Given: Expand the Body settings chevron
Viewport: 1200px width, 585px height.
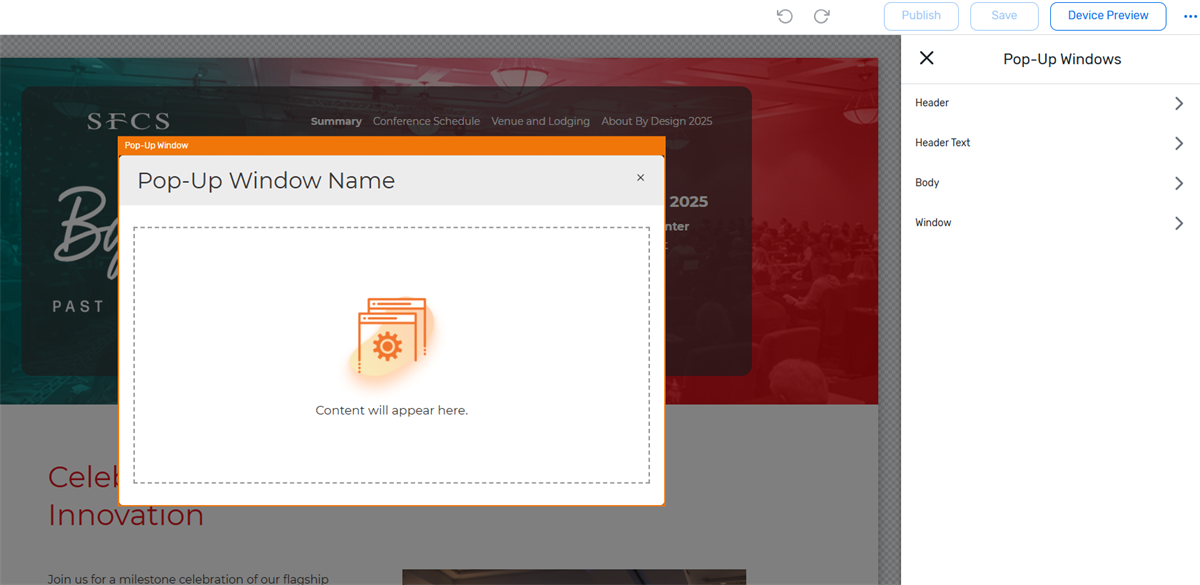Looking at the screenshot, I should [1179, 183].
